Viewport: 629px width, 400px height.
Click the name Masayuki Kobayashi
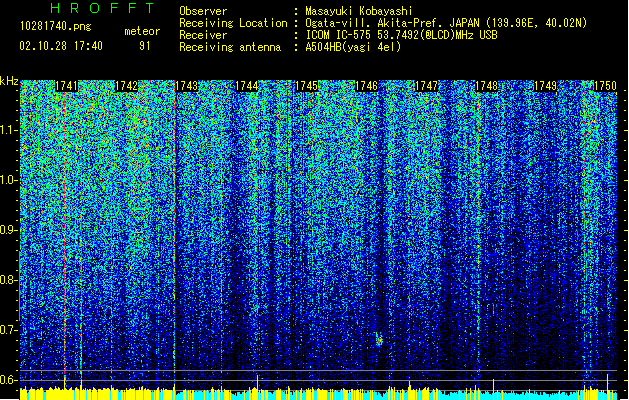click(x=359, y=11)
